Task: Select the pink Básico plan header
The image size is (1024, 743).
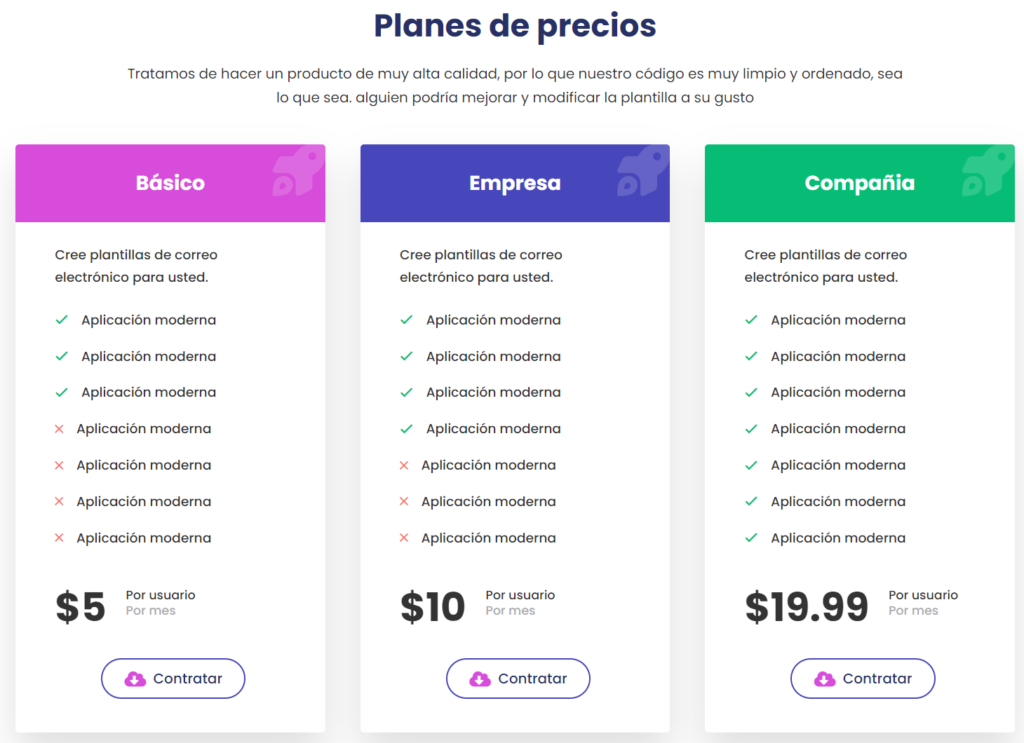Action: coord(170,183)
